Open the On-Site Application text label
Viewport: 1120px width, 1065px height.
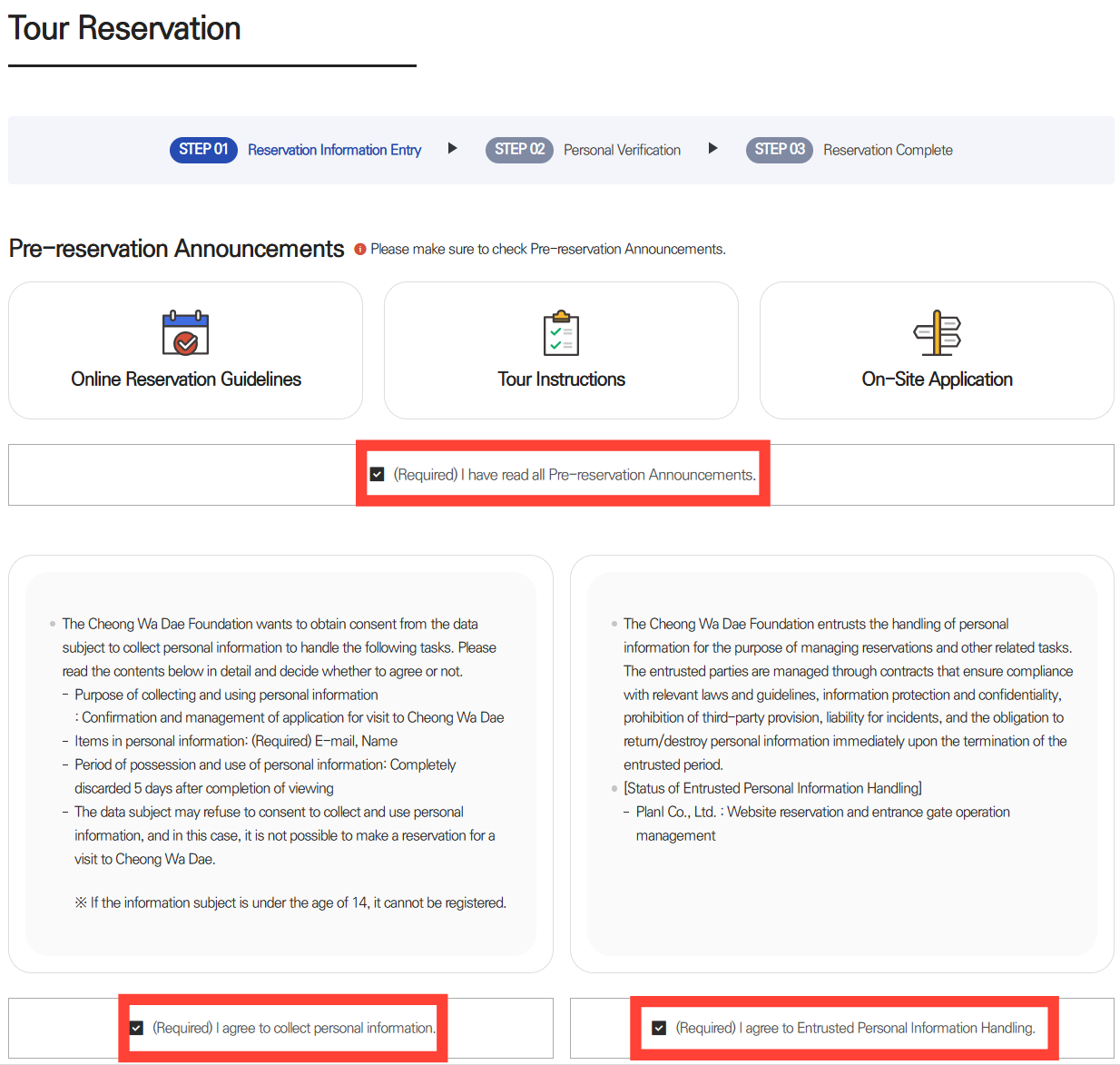tap(937, 380)
